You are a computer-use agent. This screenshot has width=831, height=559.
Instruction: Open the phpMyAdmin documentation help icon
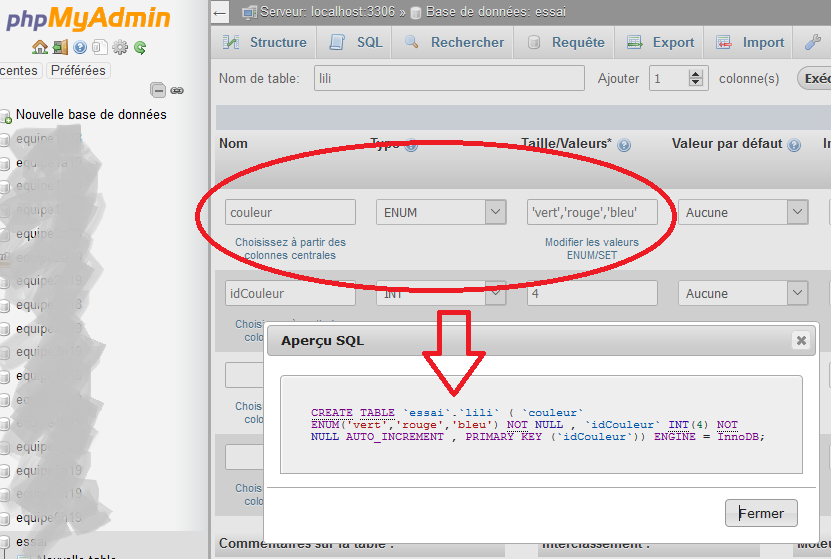tap(80, 47)
